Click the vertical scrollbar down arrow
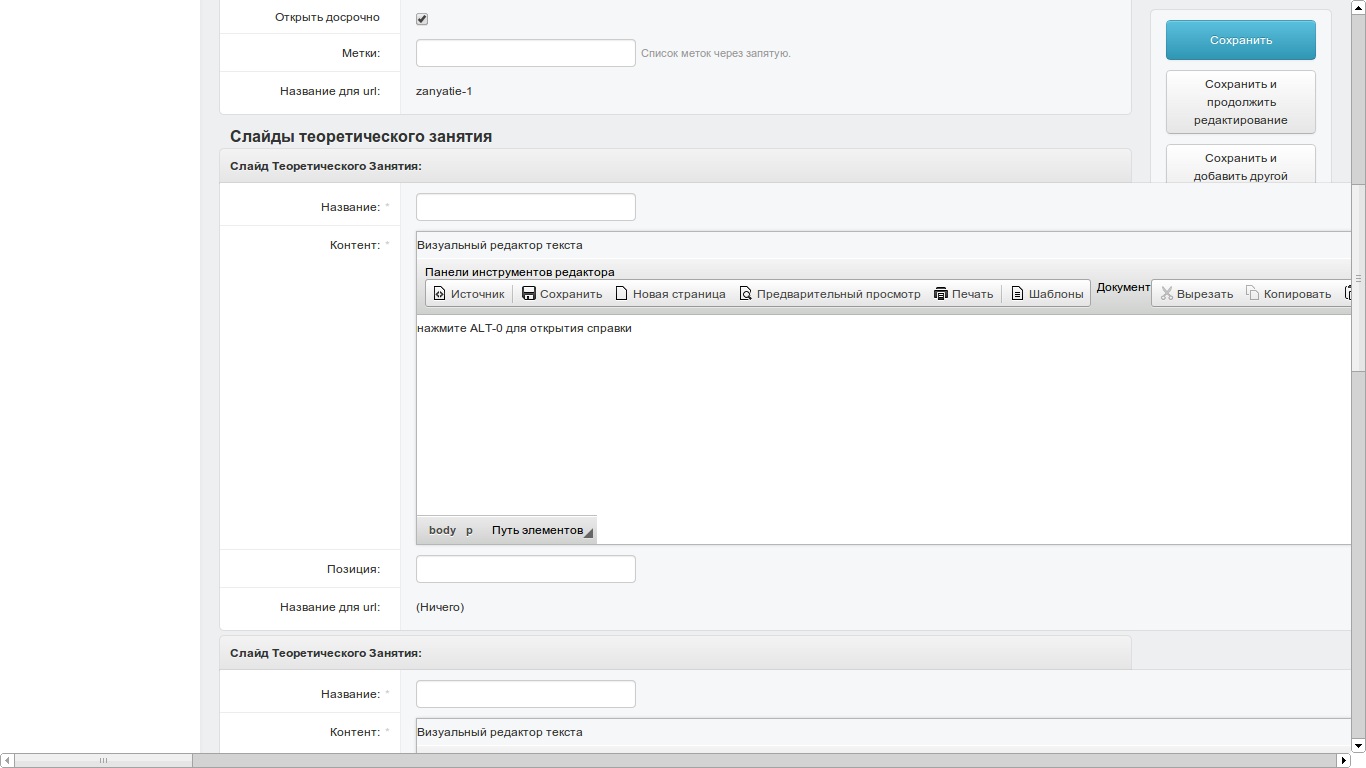Viewport: 1366px width, 768px height. tap(1358, 745)
